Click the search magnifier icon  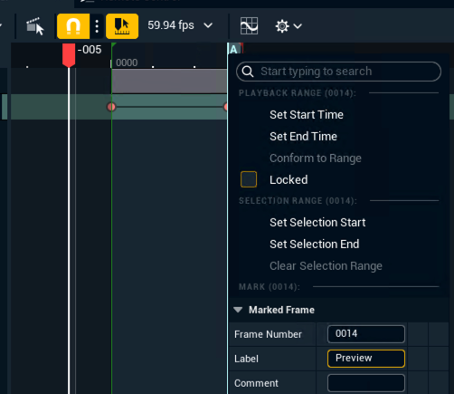(248, 71)
